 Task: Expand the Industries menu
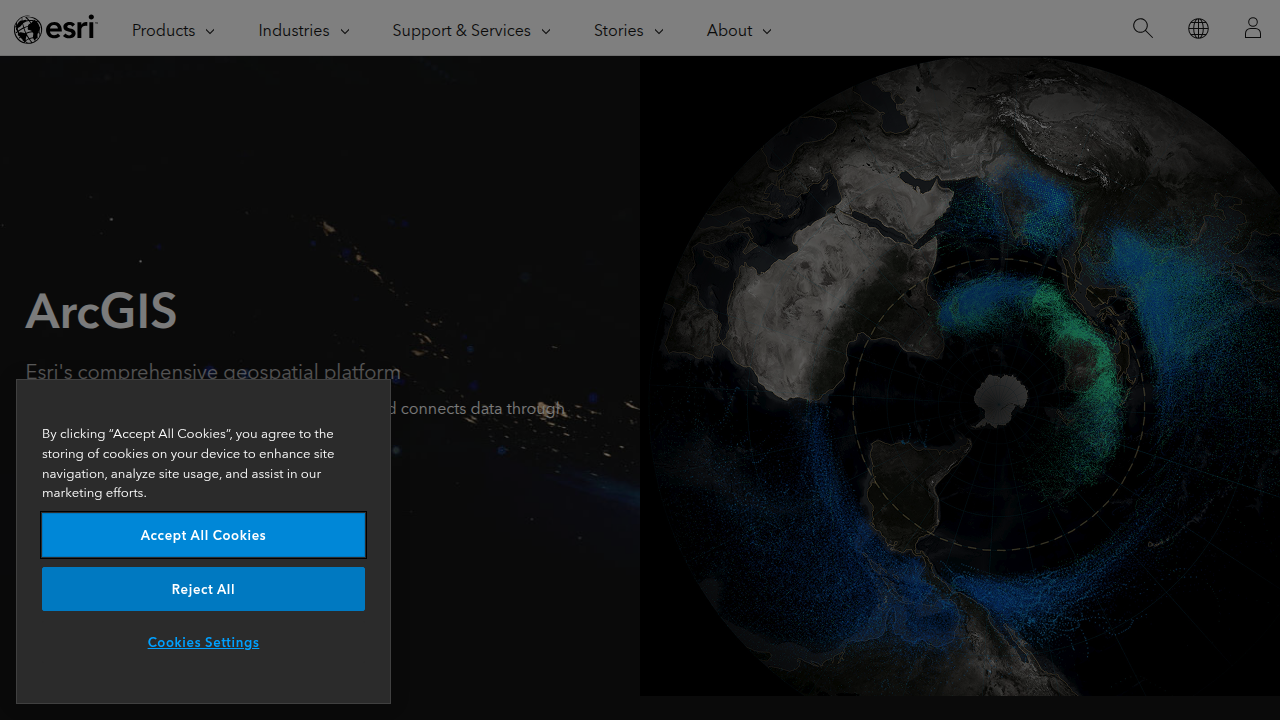pos(304,30)
